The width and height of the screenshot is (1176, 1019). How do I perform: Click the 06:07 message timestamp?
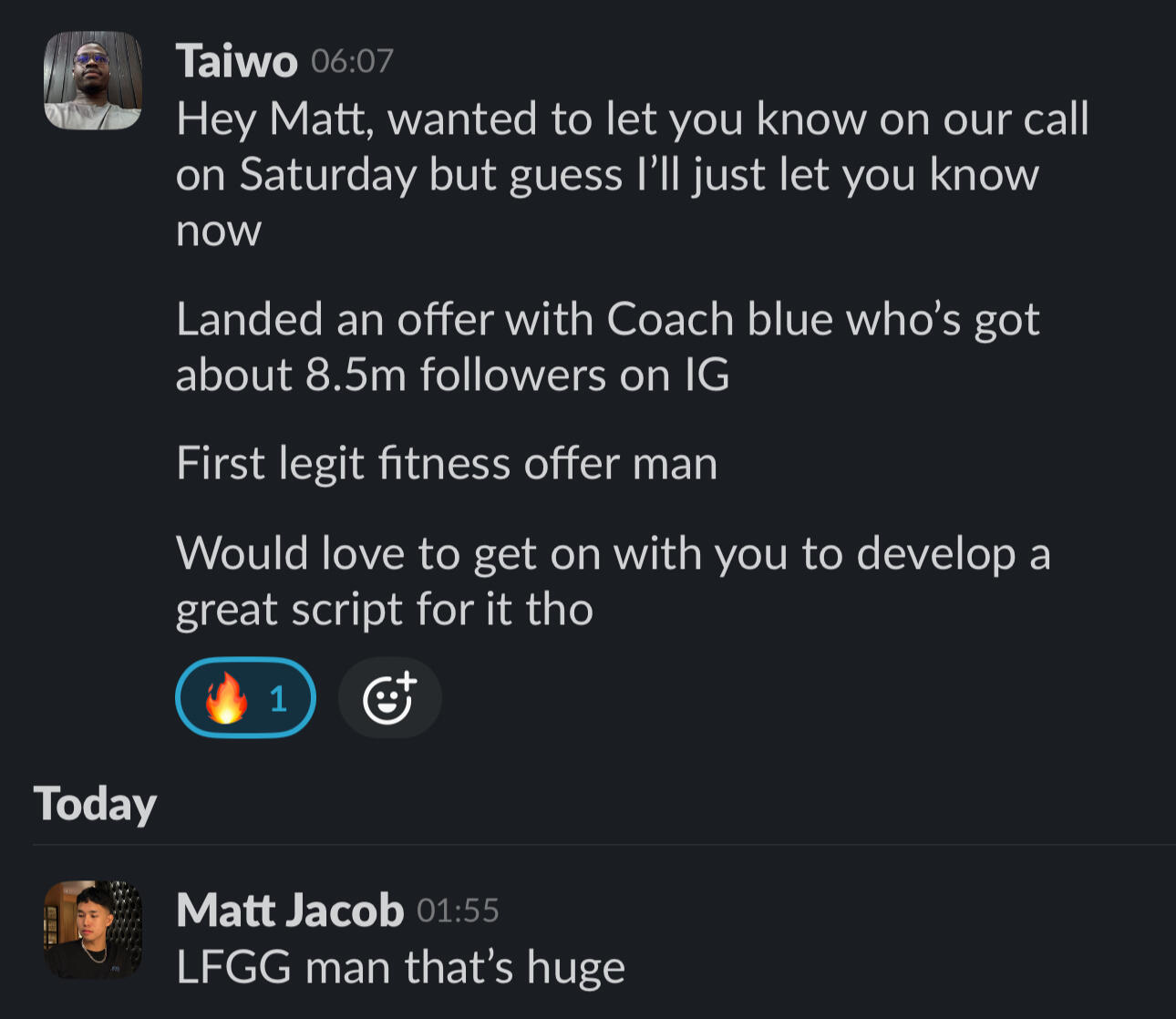352,61
